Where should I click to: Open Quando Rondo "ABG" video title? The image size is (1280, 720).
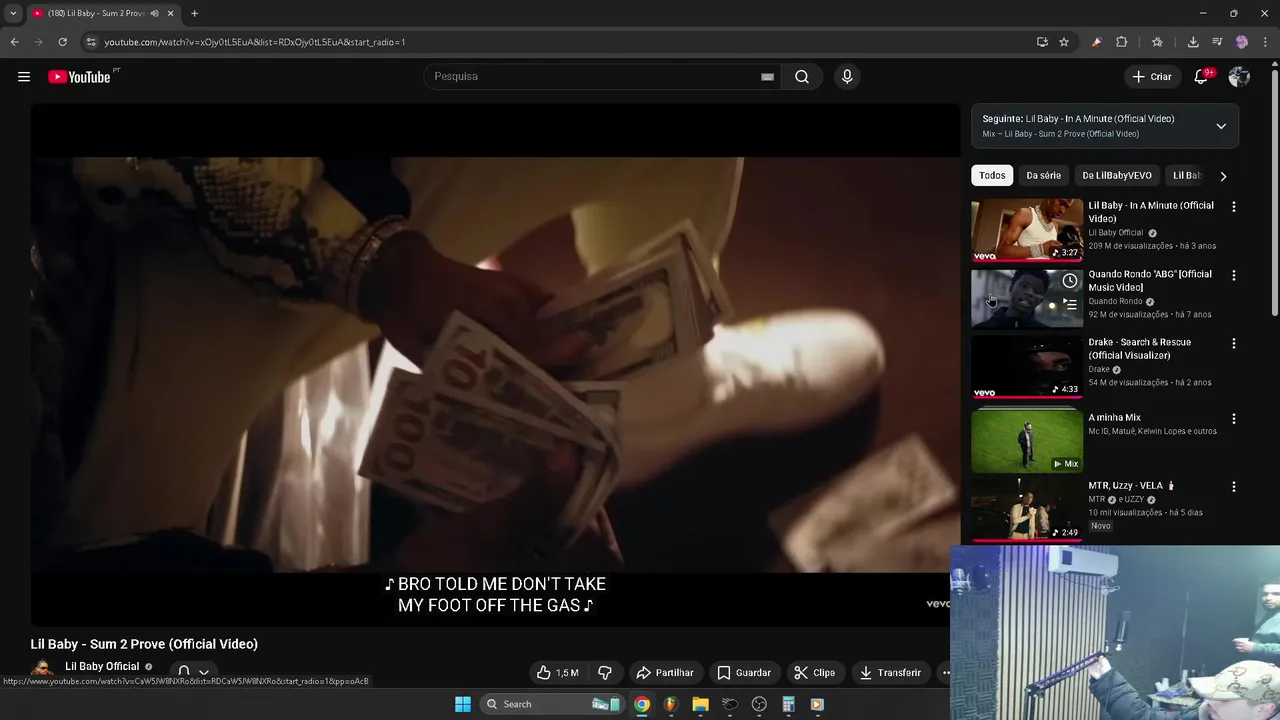(1150, 281)
